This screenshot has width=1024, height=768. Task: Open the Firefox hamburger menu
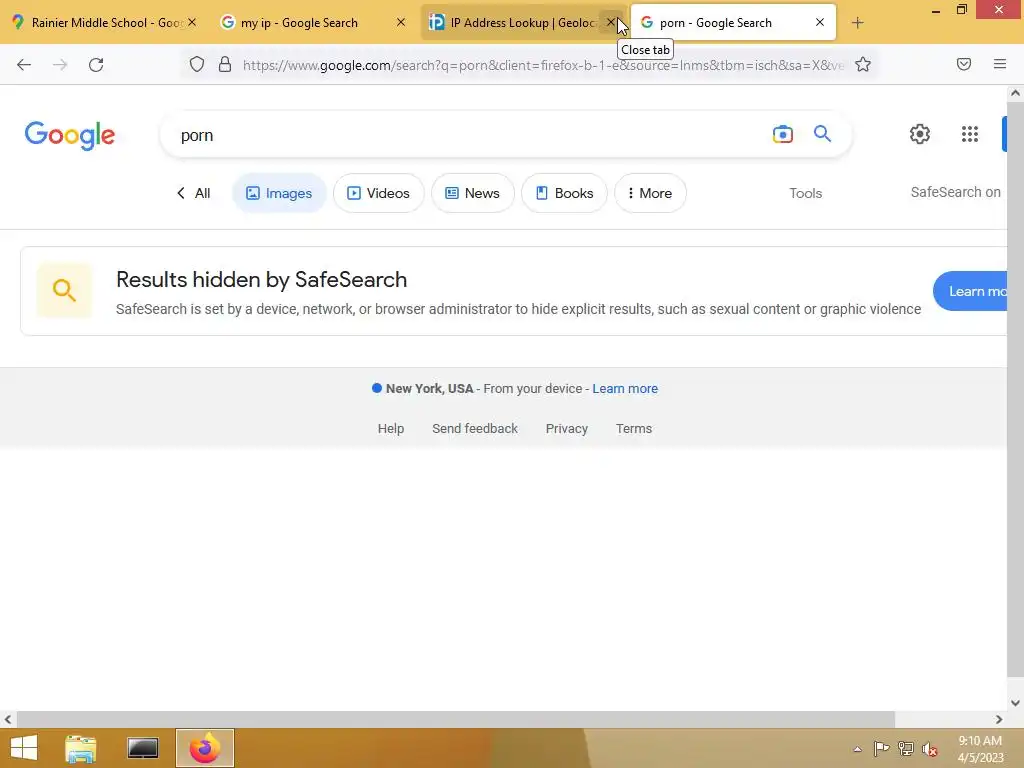click(x=1000, y=64)
